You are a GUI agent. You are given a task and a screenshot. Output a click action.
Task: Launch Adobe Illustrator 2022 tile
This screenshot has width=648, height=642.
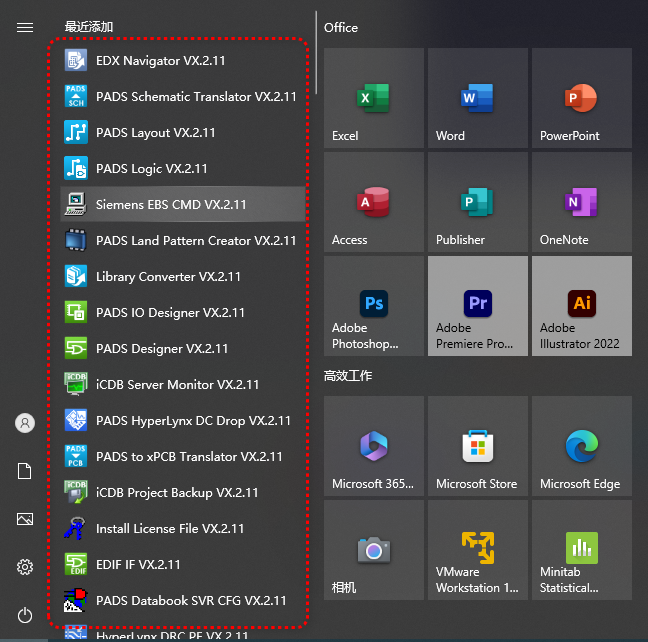click(582, 306)
